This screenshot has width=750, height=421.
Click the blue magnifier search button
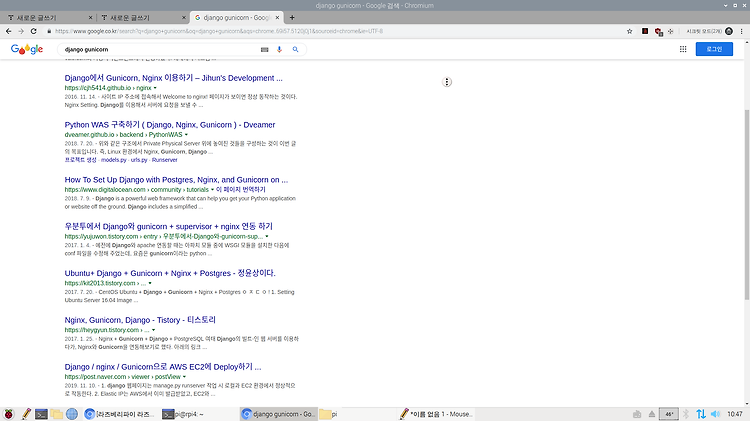pos(296,49)
